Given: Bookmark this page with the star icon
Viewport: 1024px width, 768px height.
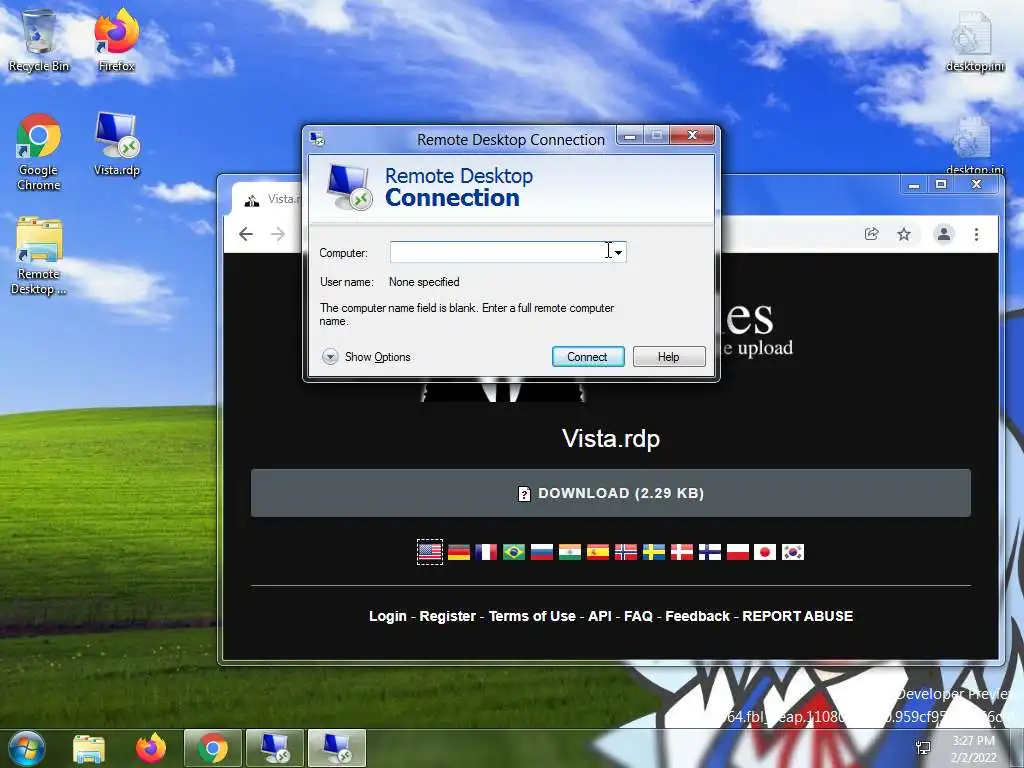Looking at the screenshot, I should [x=904, y=234].
